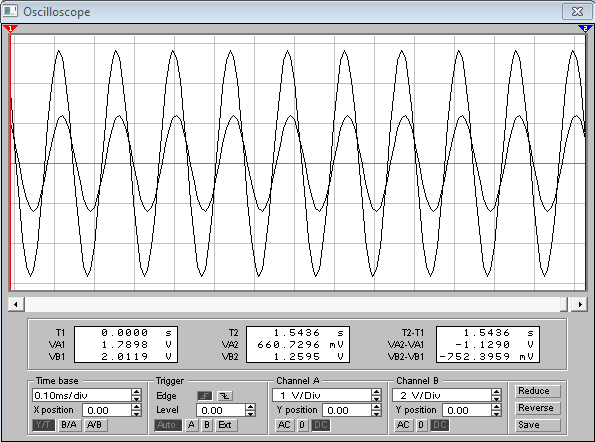Set Channel B coupling to DC
Image resolution: width=595 pixels, height=442 pixels.
pos(439,425)
